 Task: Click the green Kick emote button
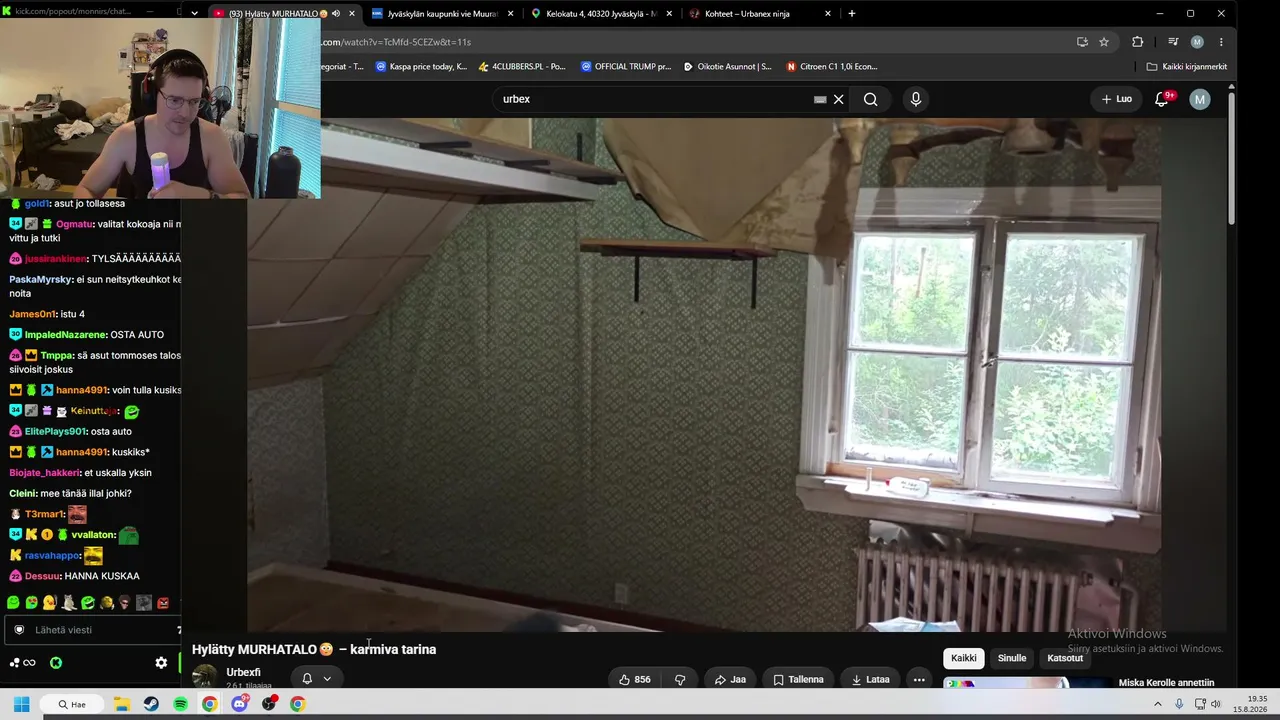point(56,662)
